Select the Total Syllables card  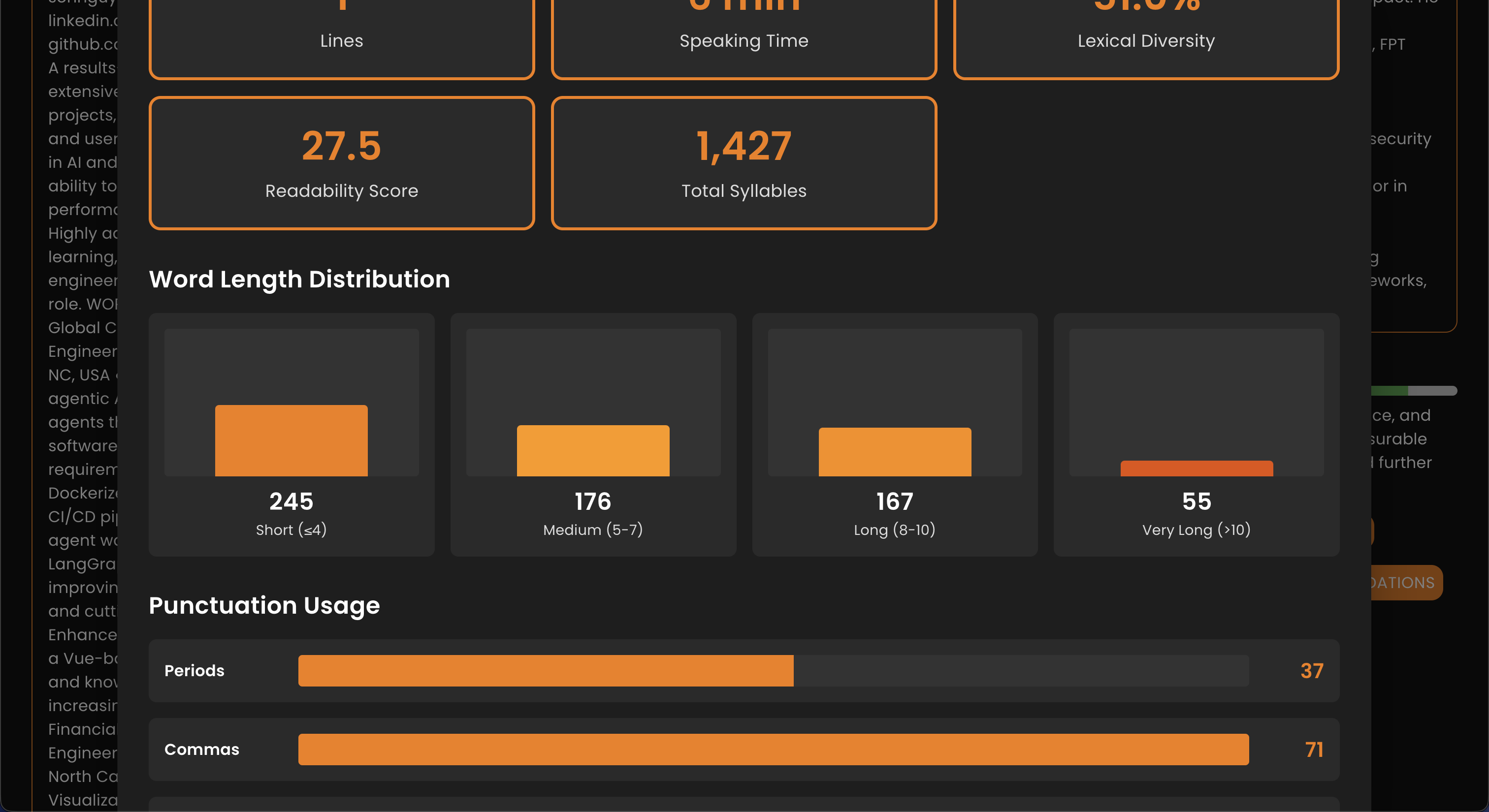(x=744, y=163)
